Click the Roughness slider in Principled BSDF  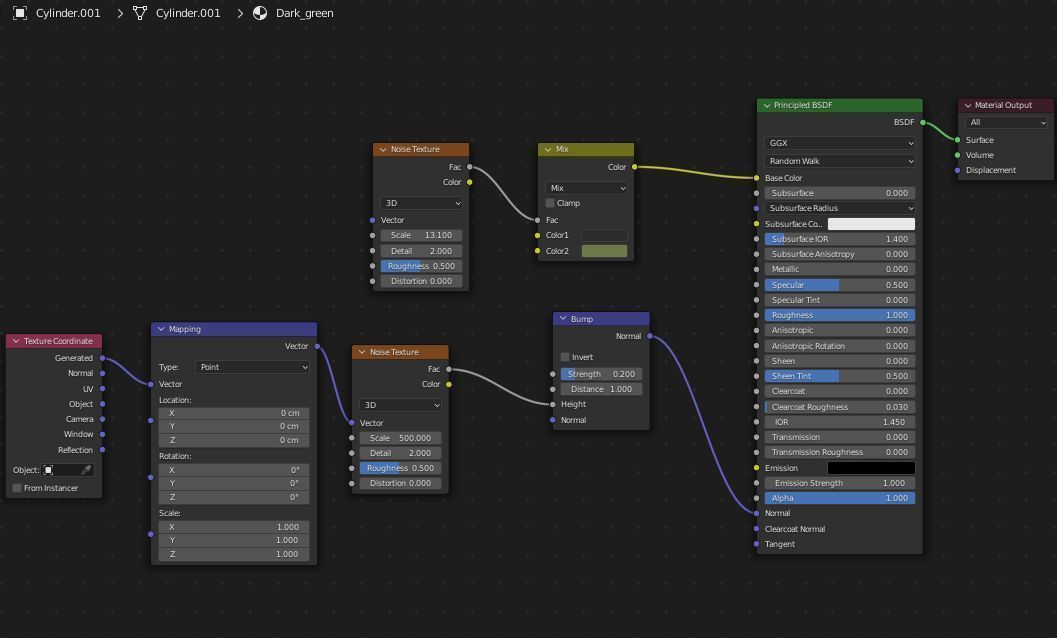[840, 315]
